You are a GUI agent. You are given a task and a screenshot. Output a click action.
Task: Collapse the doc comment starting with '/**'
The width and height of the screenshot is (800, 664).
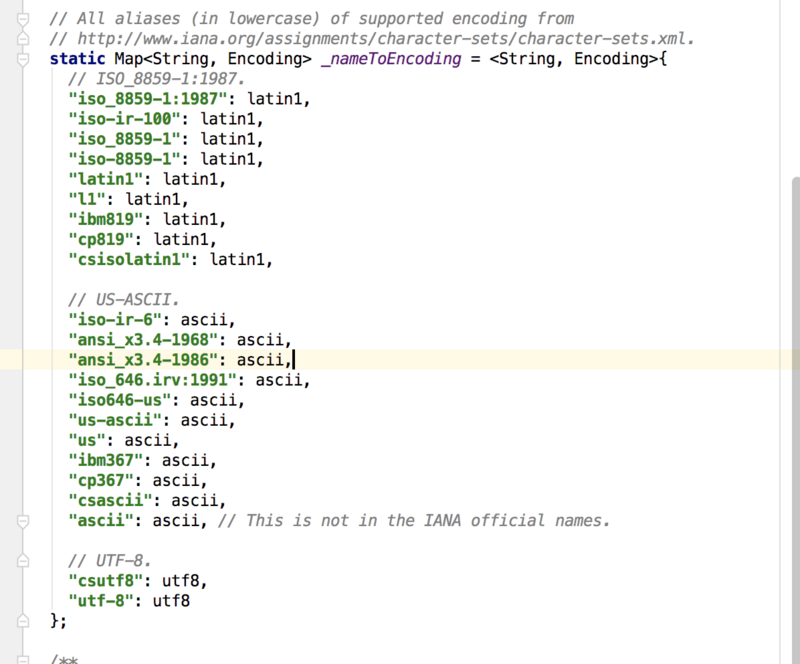23,658
